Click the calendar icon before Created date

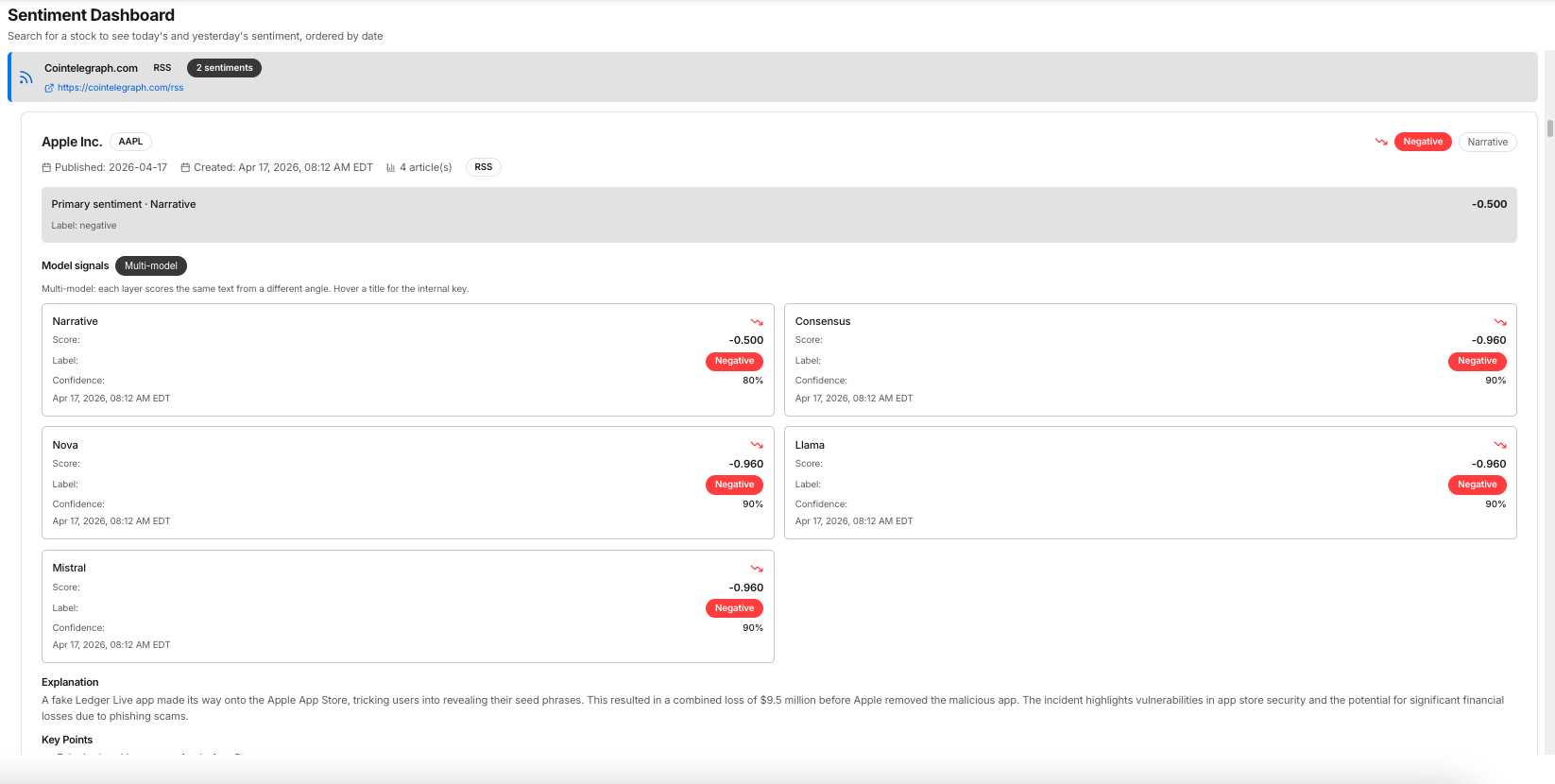[185, 167]
